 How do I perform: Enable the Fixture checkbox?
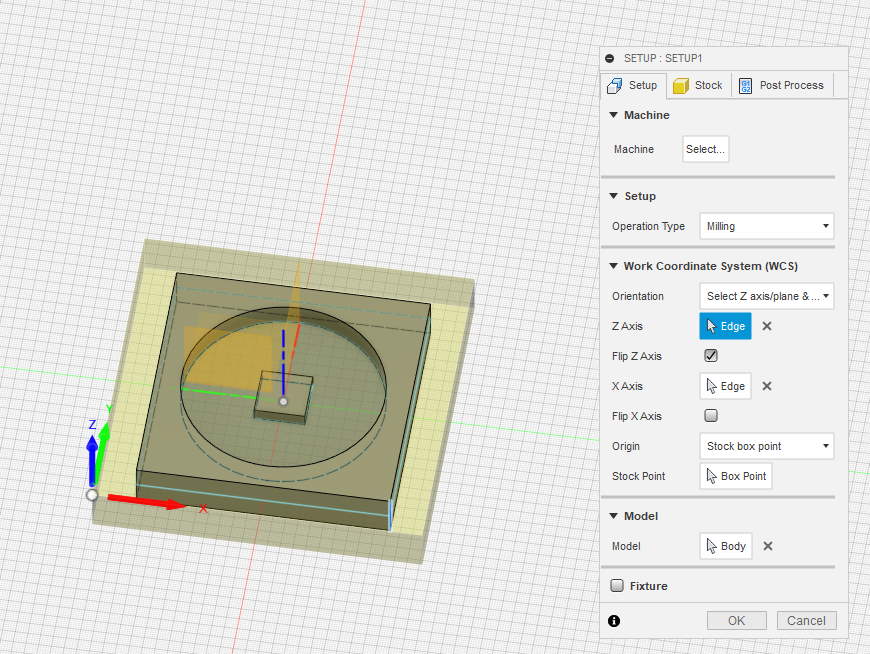pos(617,585)
